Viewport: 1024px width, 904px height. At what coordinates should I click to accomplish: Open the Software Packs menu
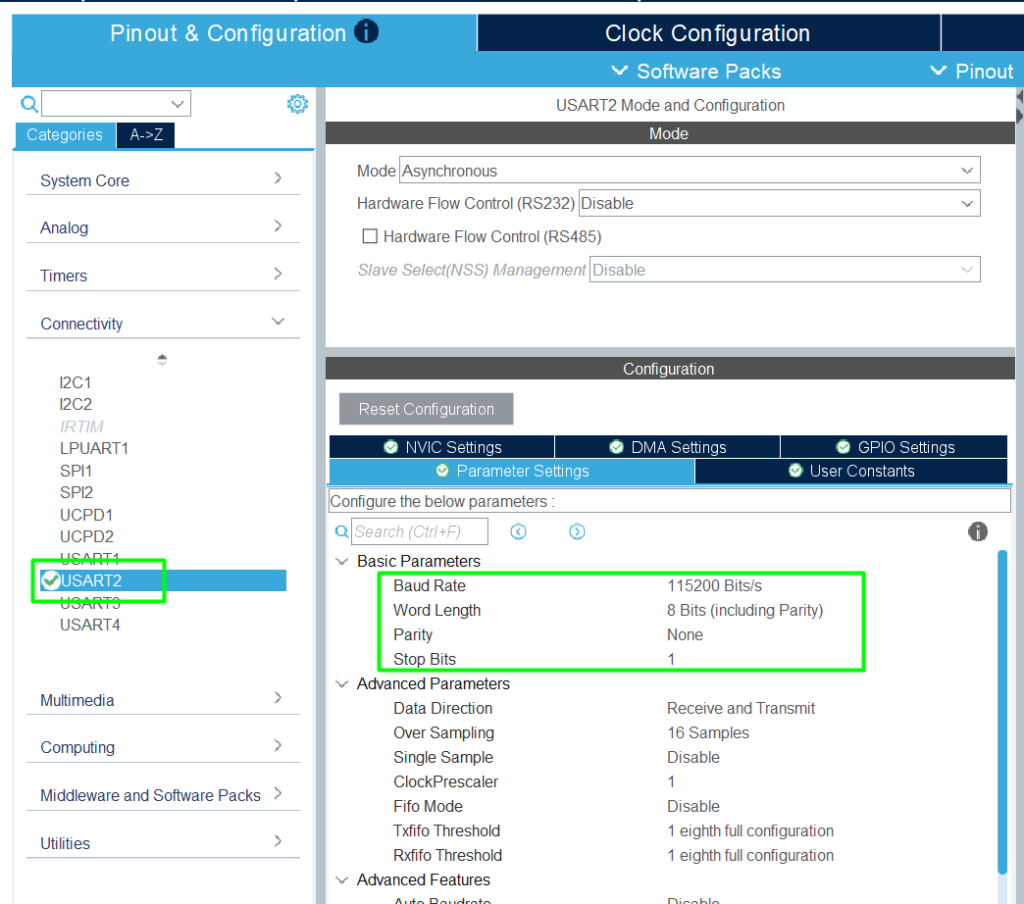[696, 71]
